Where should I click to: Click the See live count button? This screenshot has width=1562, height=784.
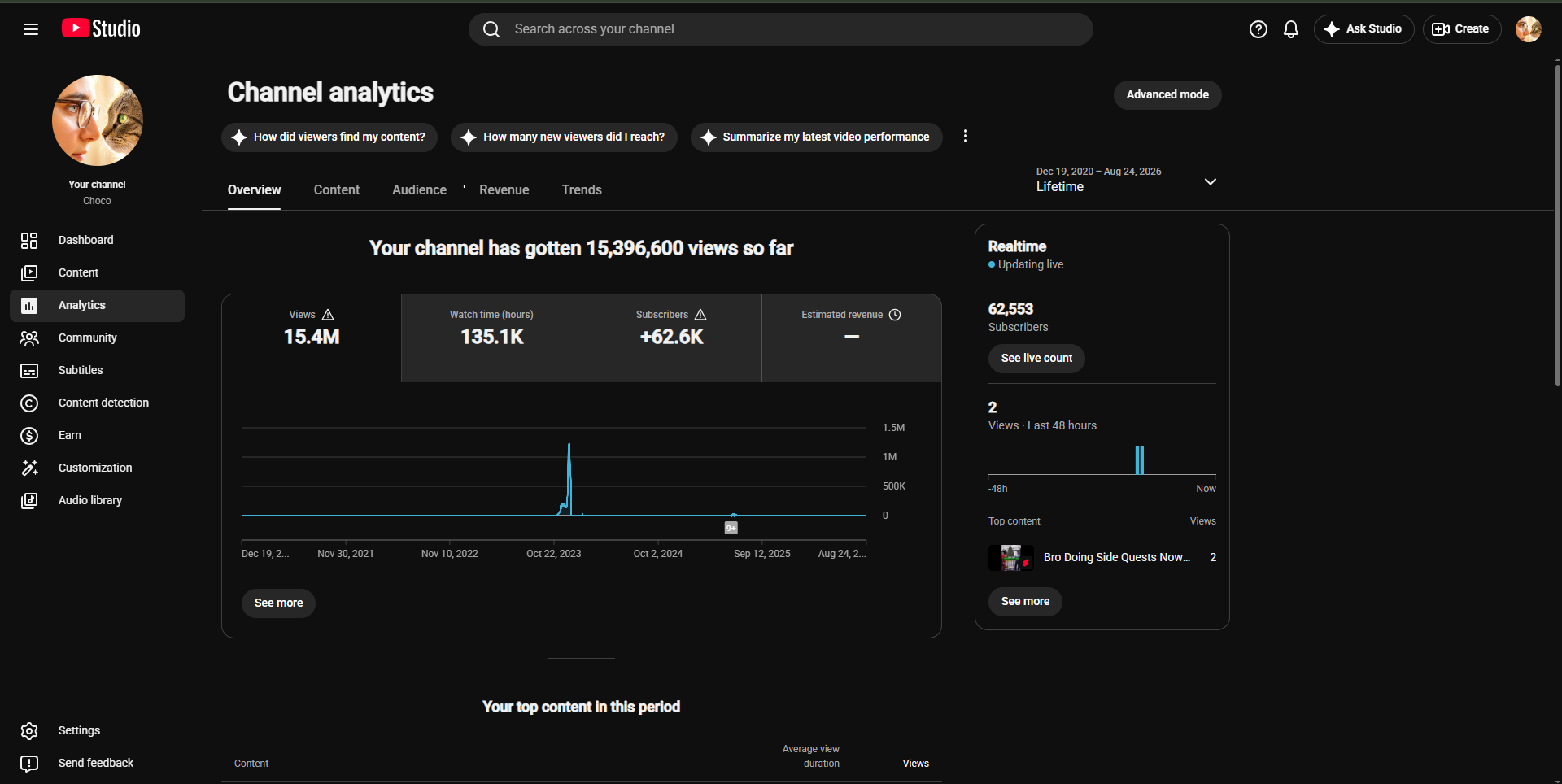(x=1036, y=358)
